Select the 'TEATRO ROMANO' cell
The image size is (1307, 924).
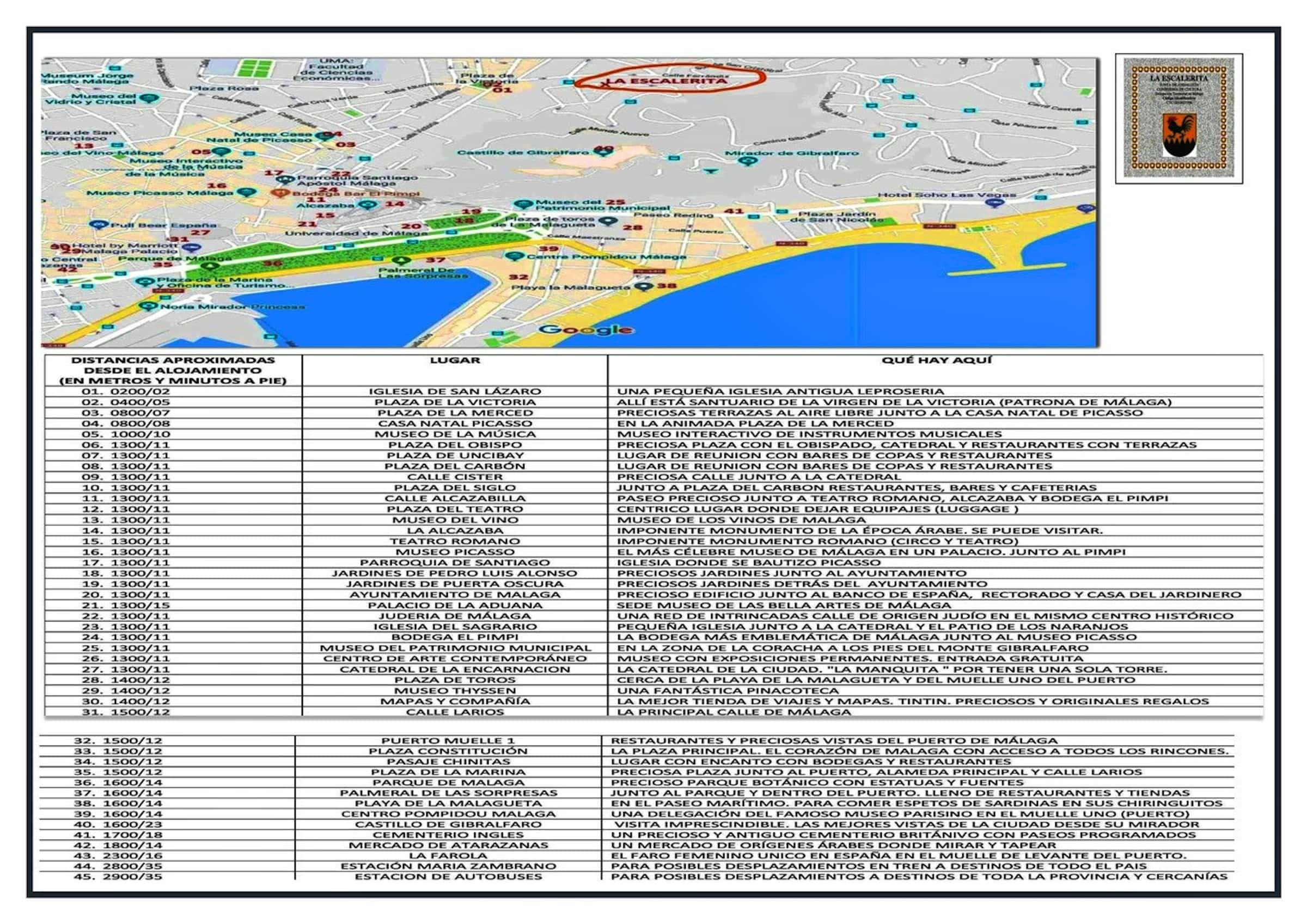pos(455,541)
